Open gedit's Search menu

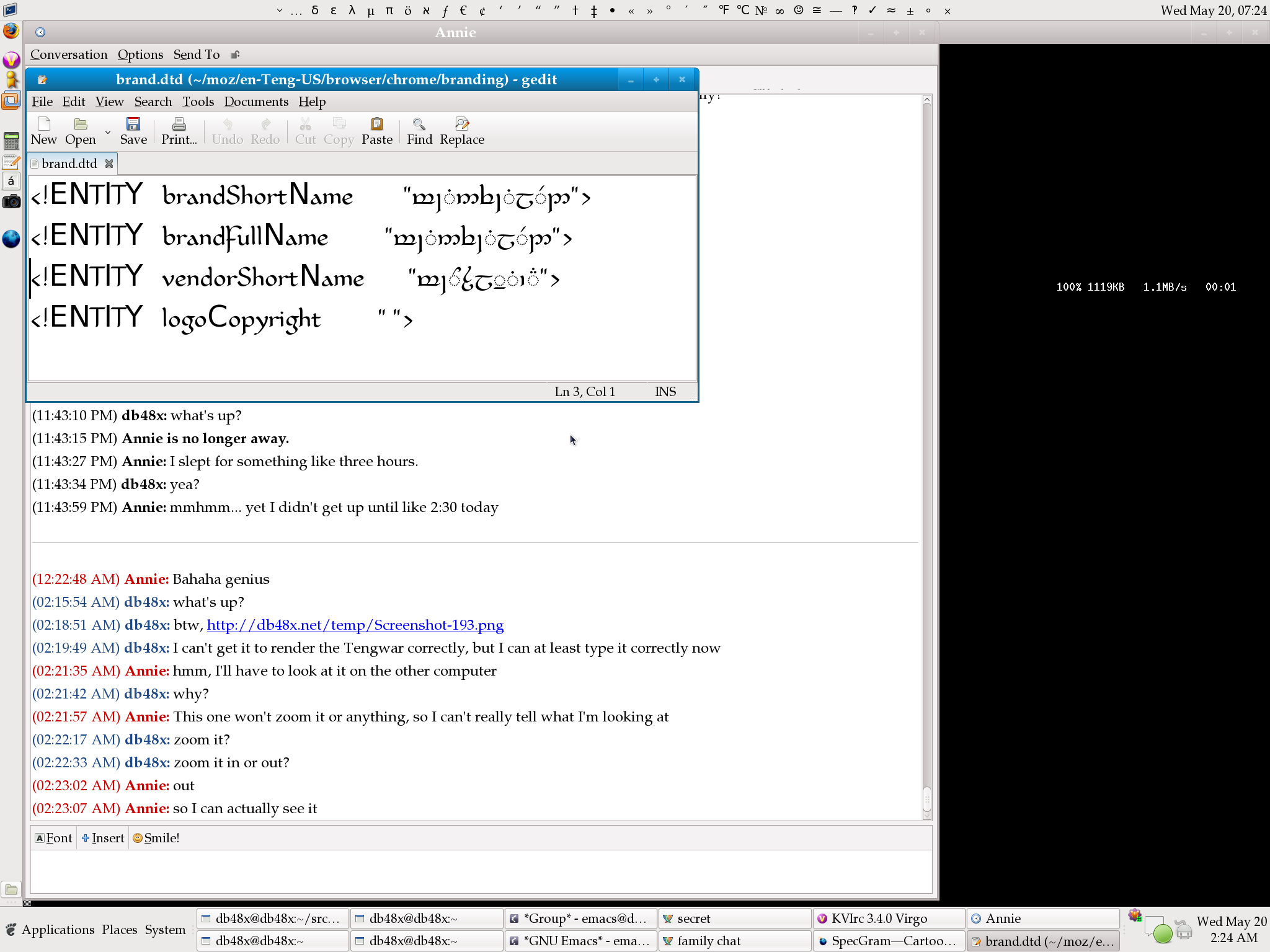(x=153, y=102)
